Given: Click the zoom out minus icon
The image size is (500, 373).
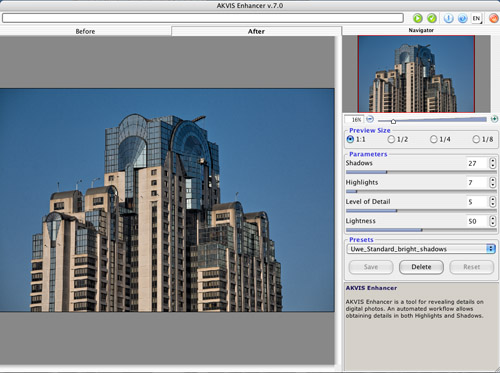Looking at the screenshot, I should (370, 119).
